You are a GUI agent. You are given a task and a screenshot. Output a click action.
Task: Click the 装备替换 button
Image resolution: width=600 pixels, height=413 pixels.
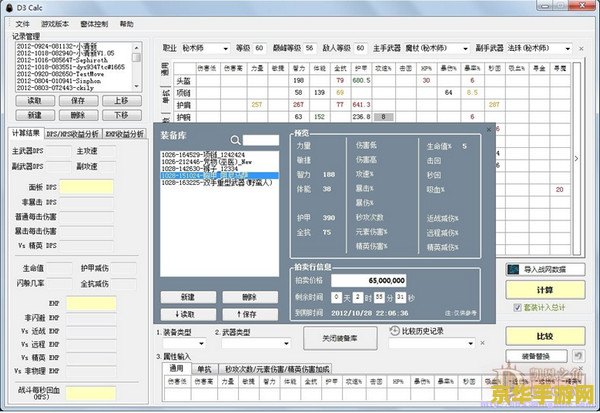point(536,356)
